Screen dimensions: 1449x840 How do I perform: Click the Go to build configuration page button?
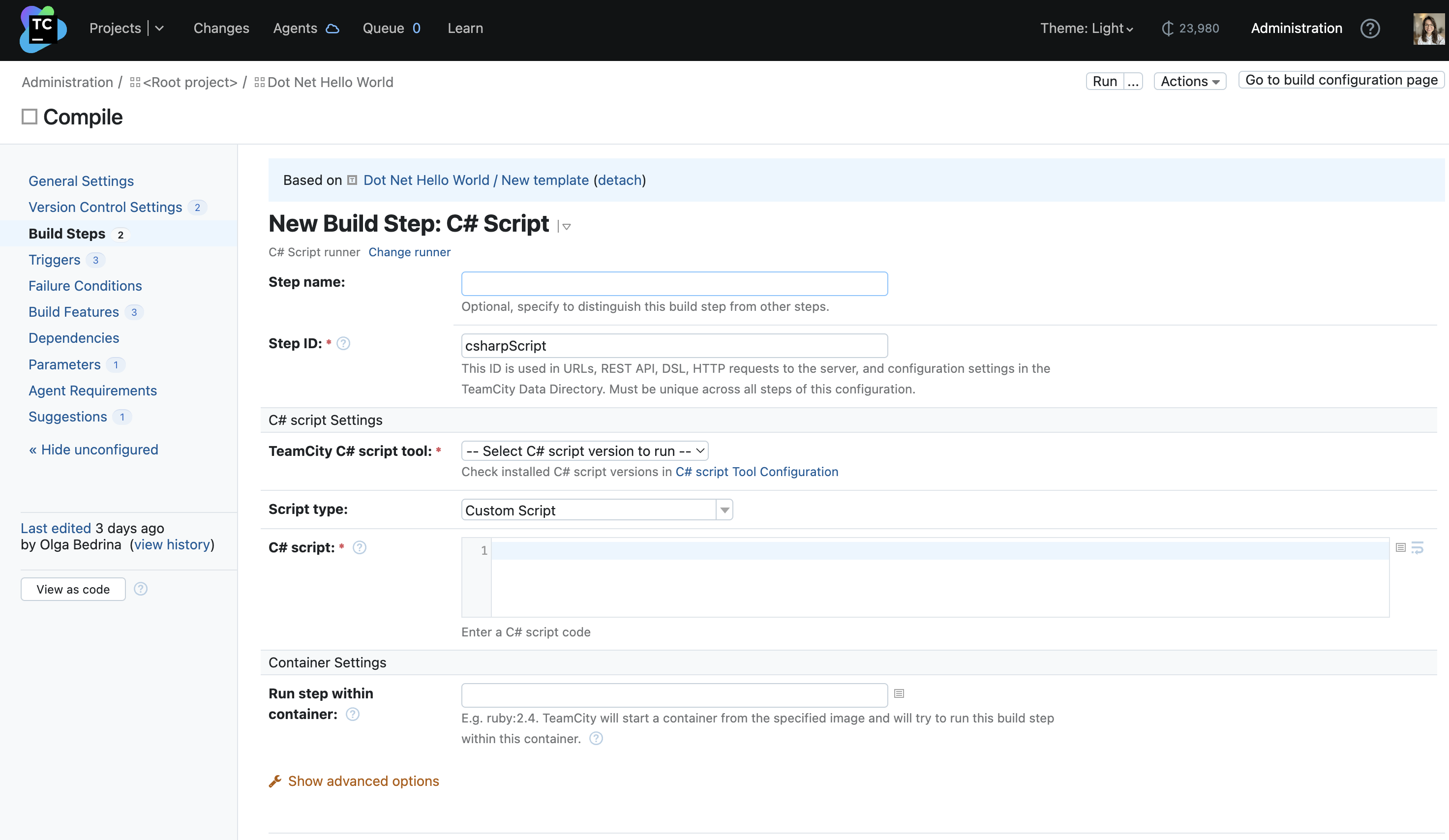[x=1340, y=80]
